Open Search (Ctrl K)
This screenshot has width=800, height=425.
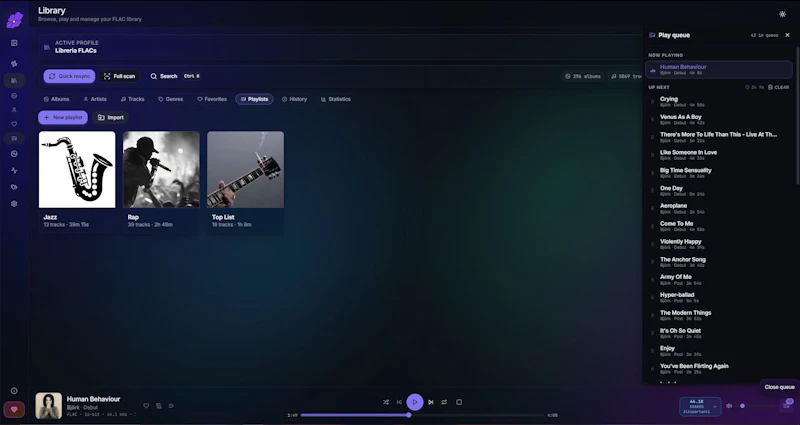tap(174, 76)
